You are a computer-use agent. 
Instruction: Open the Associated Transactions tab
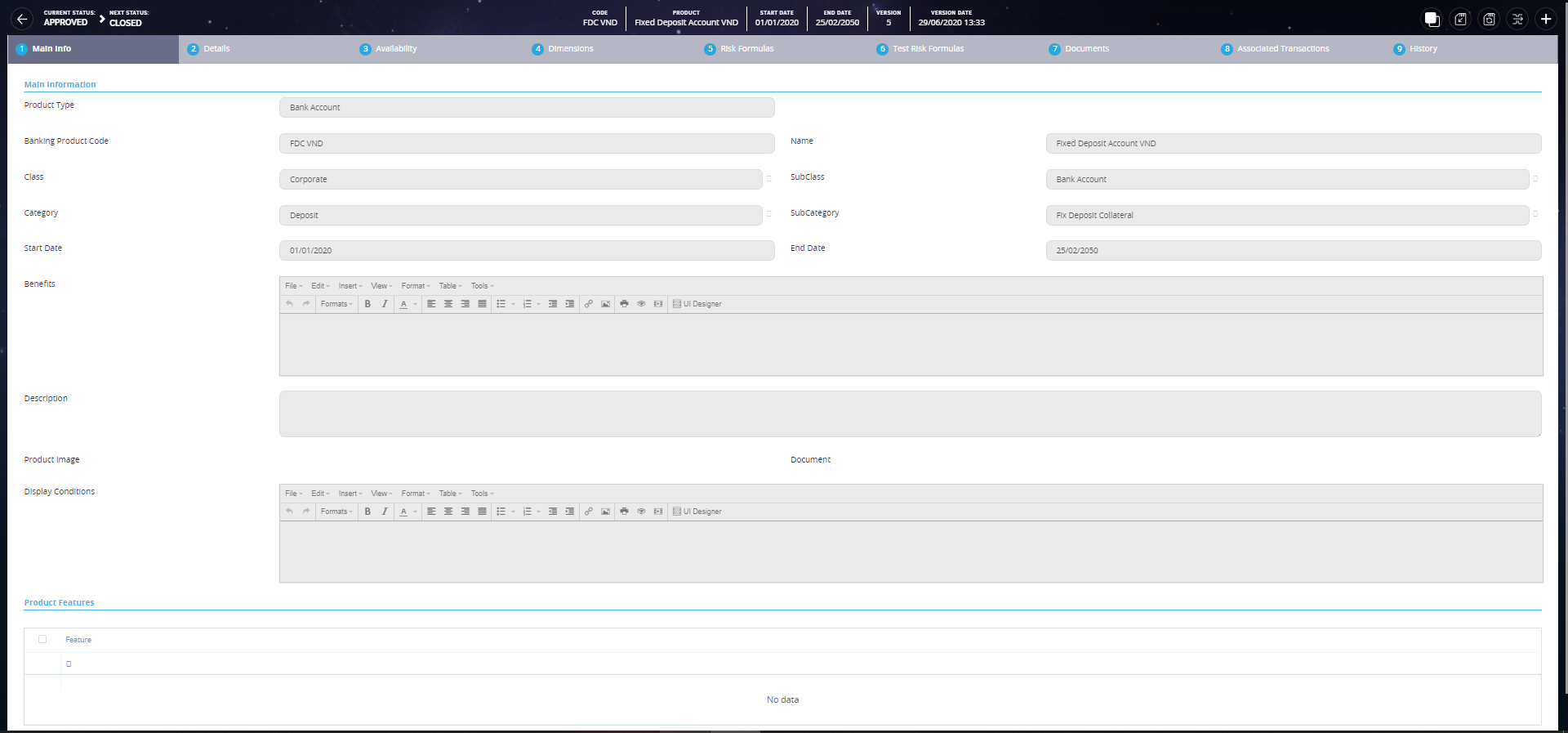(x=1282, y=49)
